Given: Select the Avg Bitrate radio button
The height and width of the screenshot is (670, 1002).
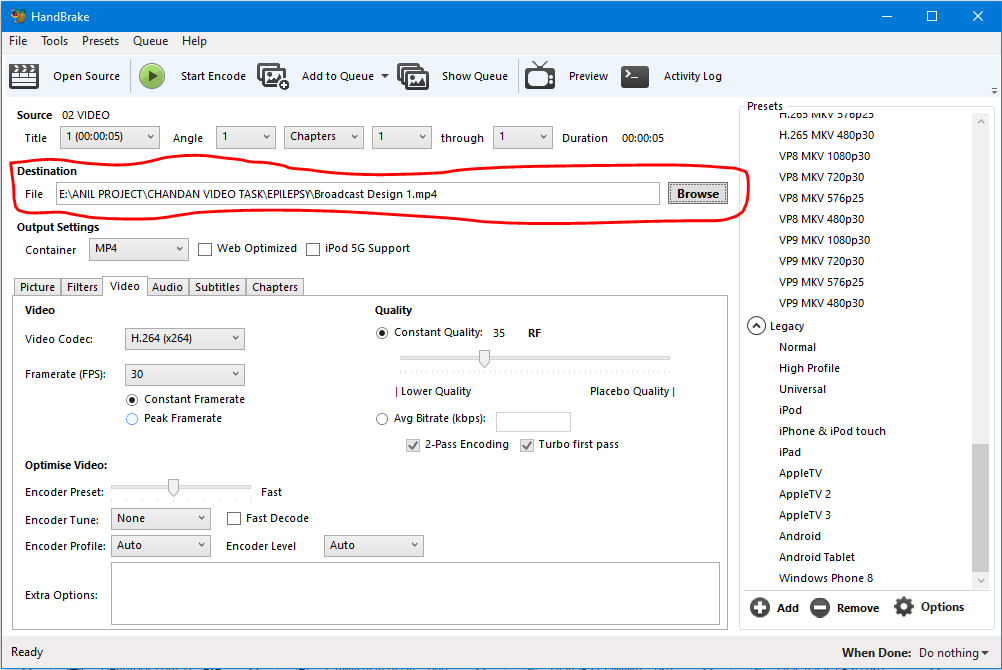Looking at the screenshot, I should pyautogui.click(x=382, y=419).
